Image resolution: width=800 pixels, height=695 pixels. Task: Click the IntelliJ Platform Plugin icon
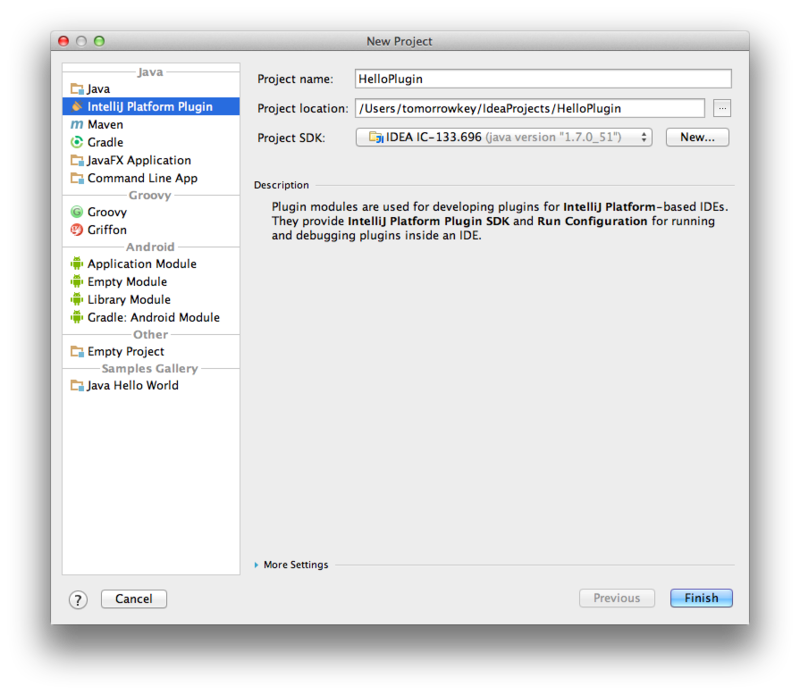[x=77, y=106]
